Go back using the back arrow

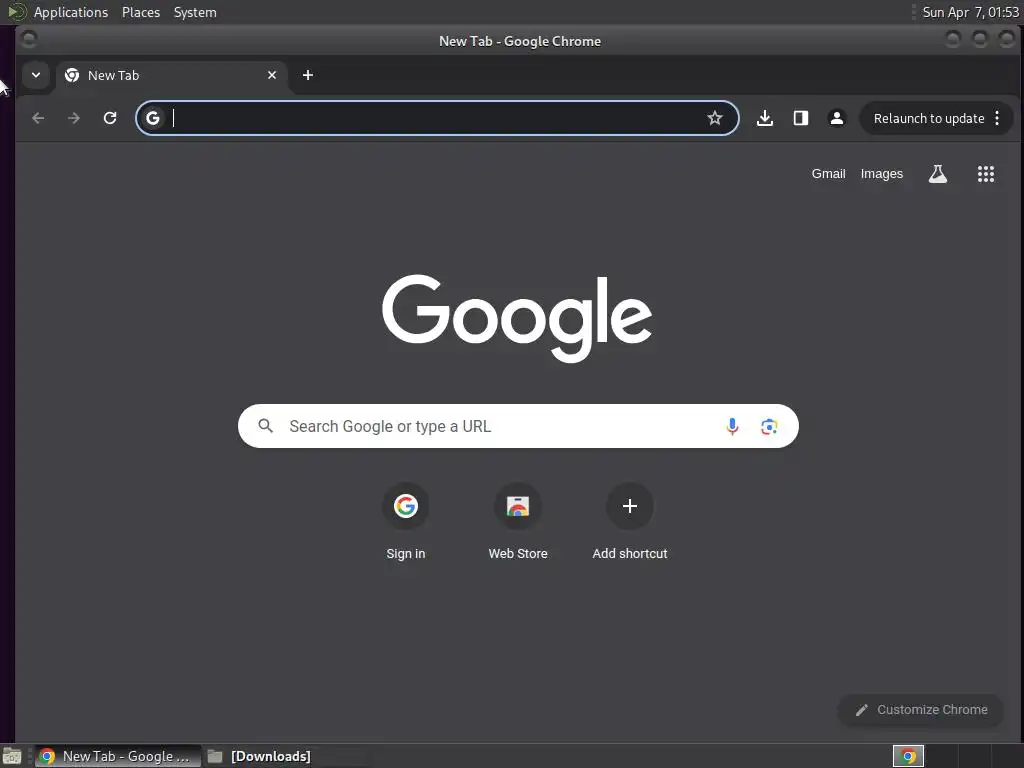[38, 118]
